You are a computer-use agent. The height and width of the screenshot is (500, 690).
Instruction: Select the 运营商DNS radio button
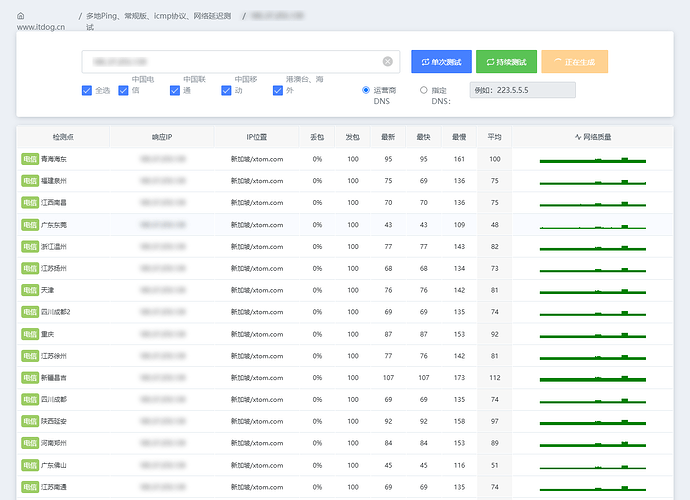pyautogui.click(x=366, y=90)
